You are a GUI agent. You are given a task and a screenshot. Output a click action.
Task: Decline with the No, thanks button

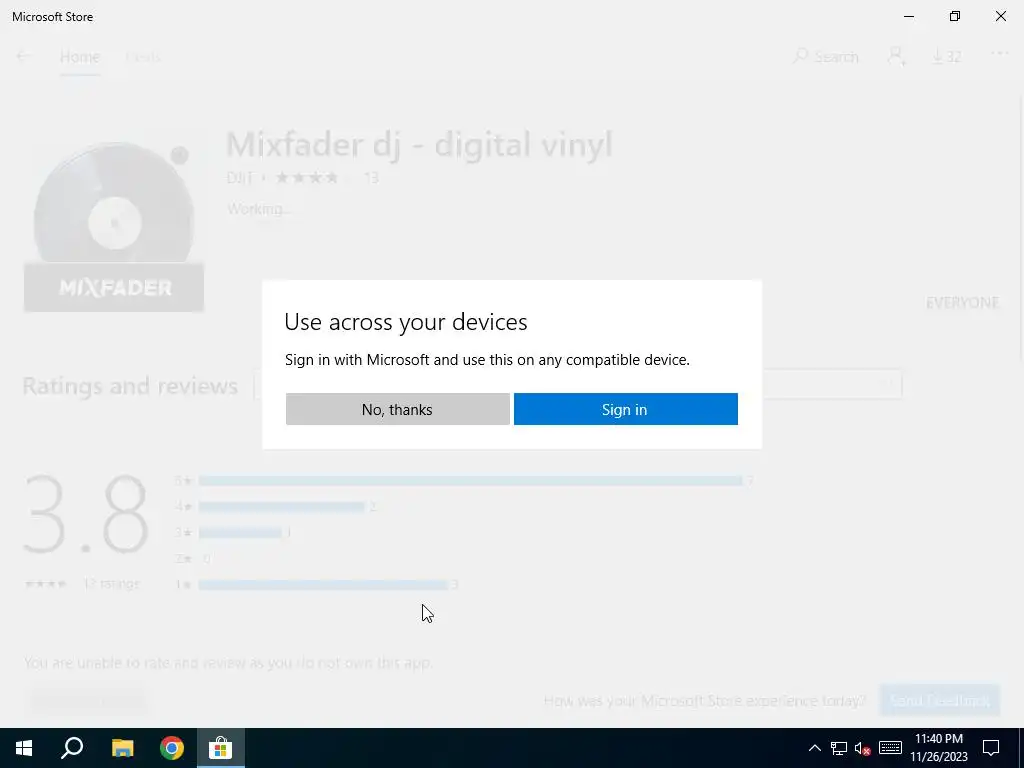398,409
